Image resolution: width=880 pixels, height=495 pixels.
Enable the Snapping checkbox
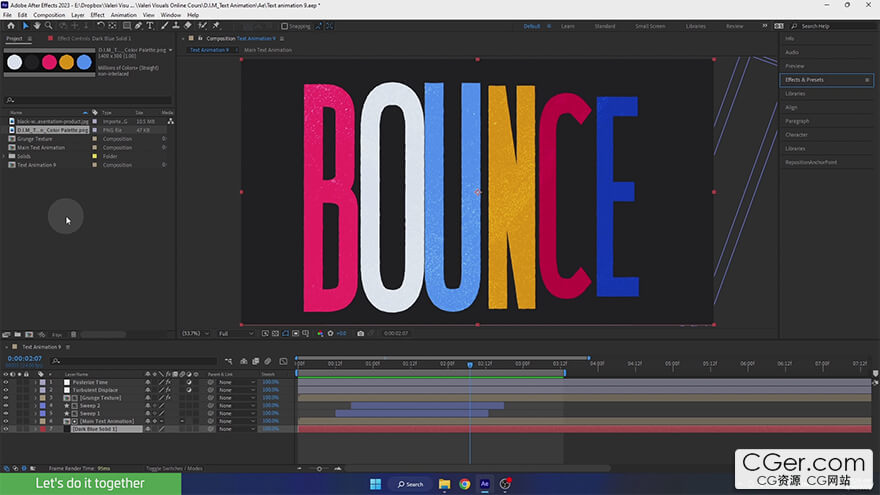click(x=282, y=26)
